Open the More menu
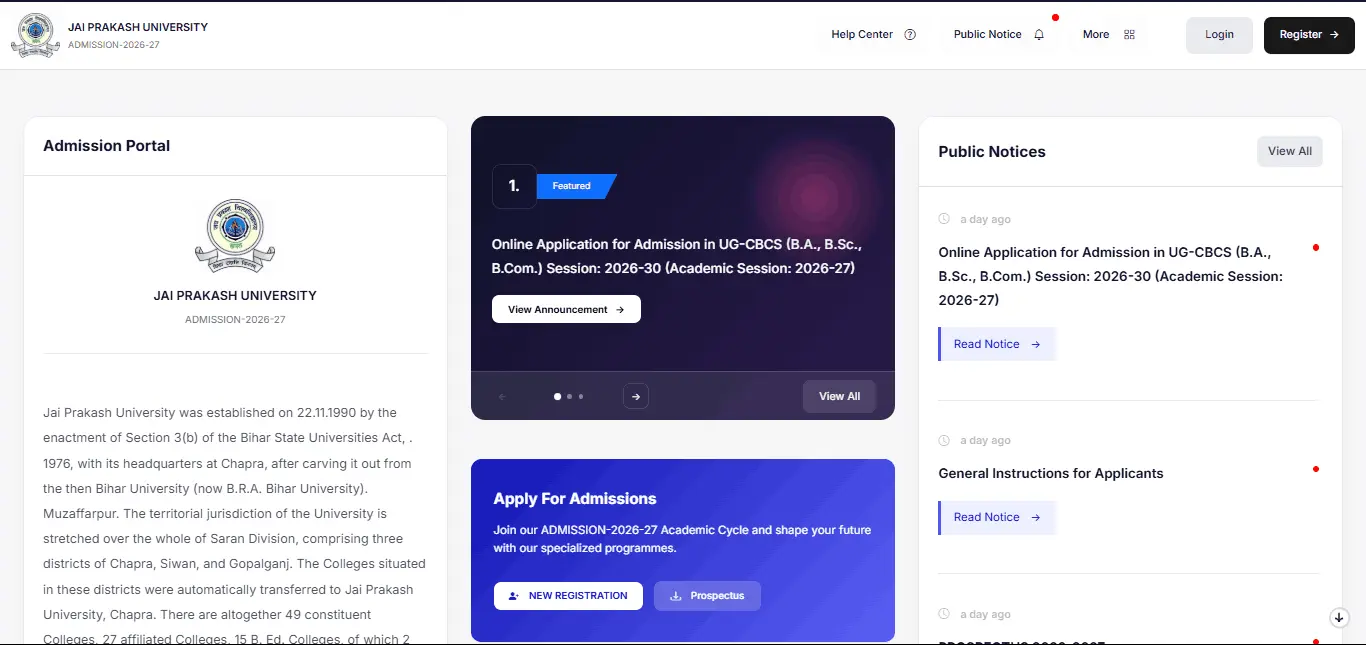The height and width of the screenshot is (645, 1366). click(1108, 34)
